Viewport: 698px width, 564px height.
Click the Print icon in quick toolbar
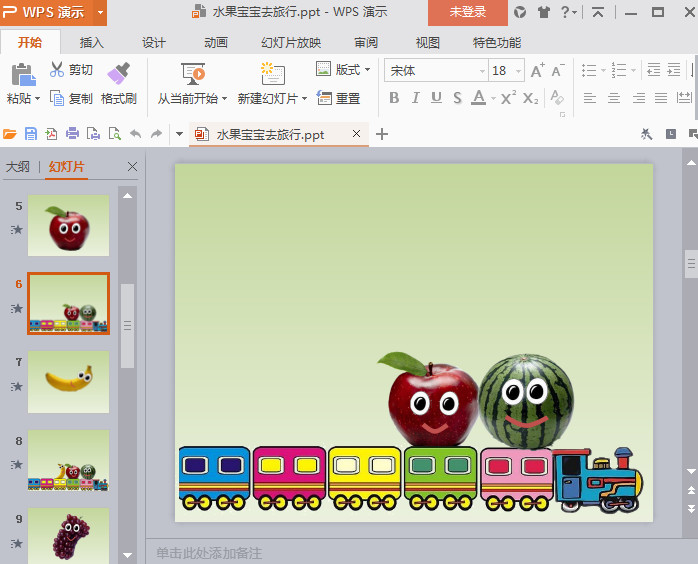(x=72, y=134)
